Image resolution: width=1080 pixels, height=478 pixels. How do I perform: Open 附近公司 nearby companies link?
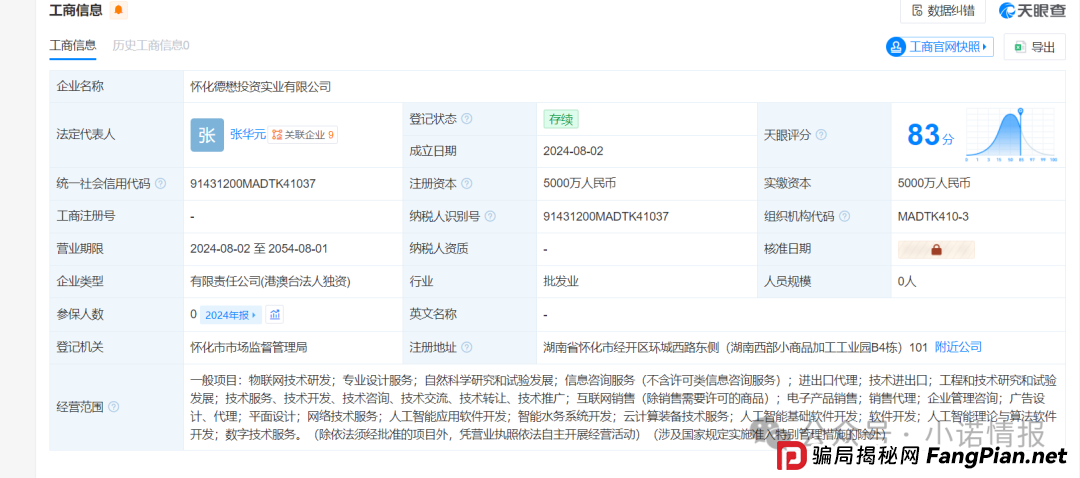coord(958,347)
